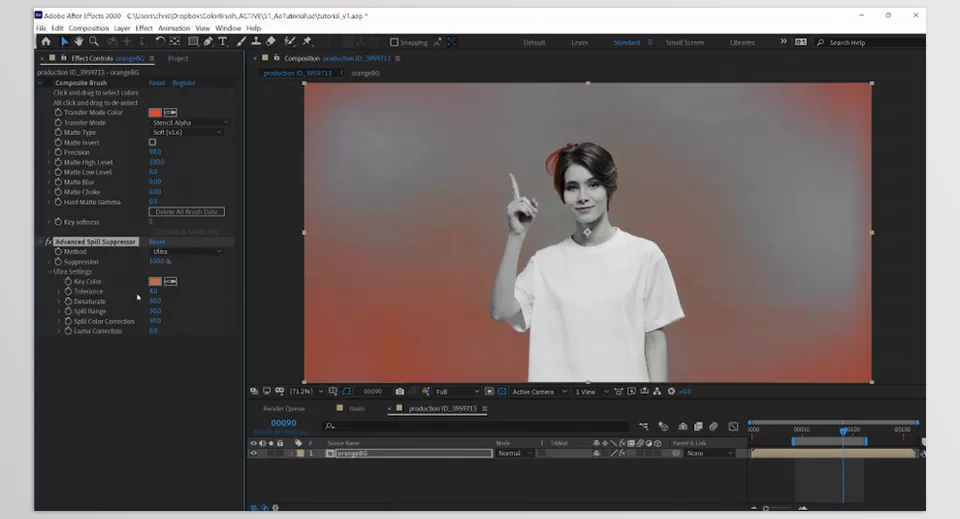Select the Roto Brush tool
The height and width of the screenshot is (519, 960).
(x=290, y=42)
